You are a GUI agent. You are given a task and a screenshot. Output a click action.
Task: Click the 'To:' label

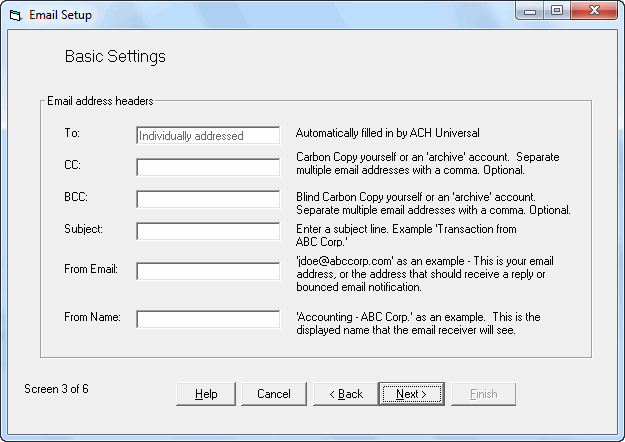[72, 133]
